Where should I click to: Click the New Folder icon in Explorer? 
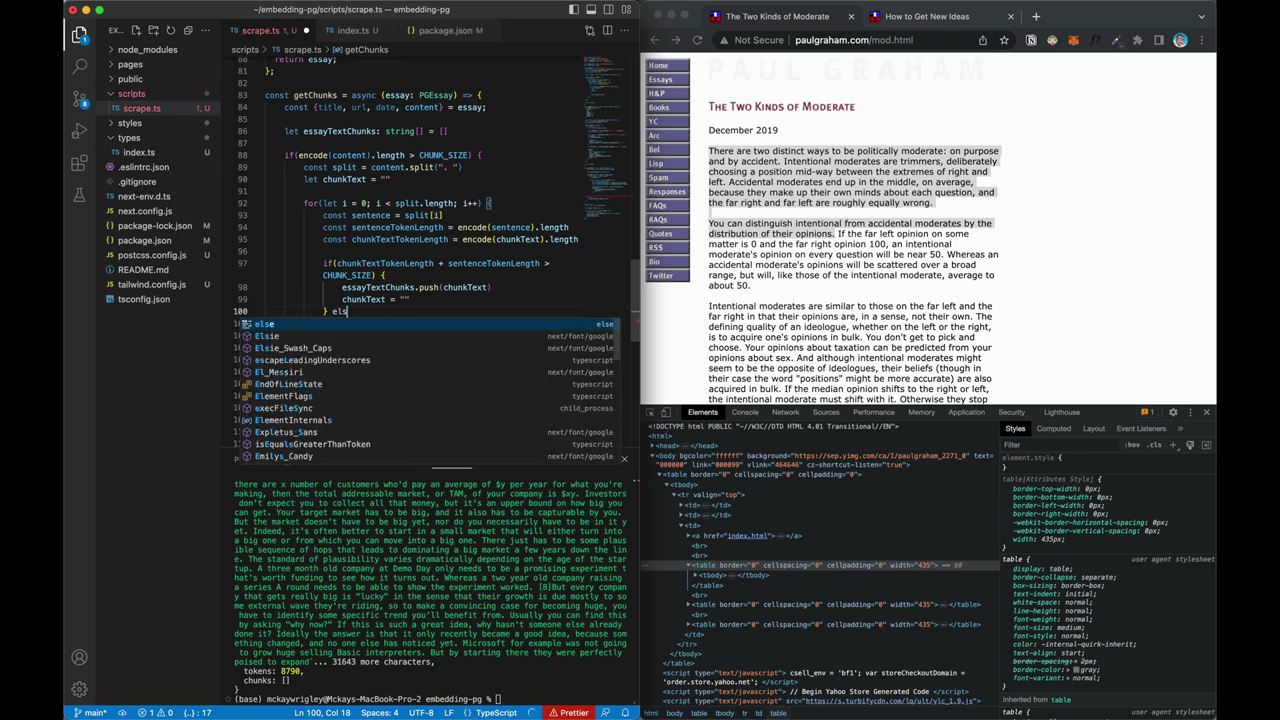click(x=153, y=31)
